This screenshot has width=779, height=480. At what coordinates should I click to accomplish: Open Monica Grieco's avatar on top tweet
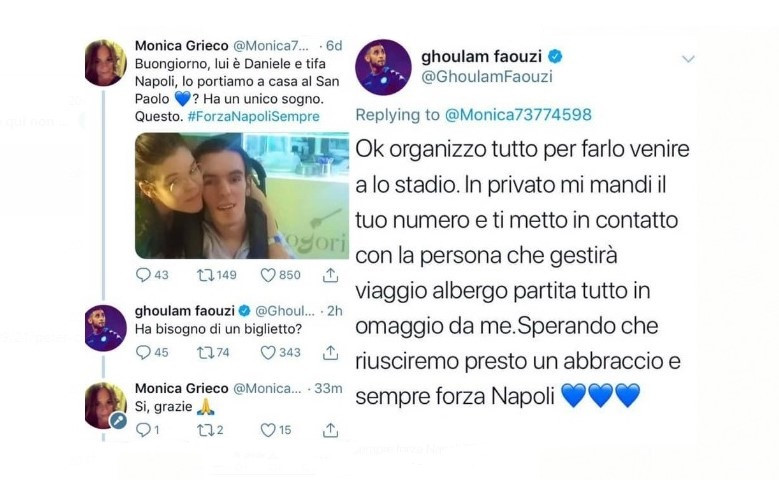[x=105, y=63]
